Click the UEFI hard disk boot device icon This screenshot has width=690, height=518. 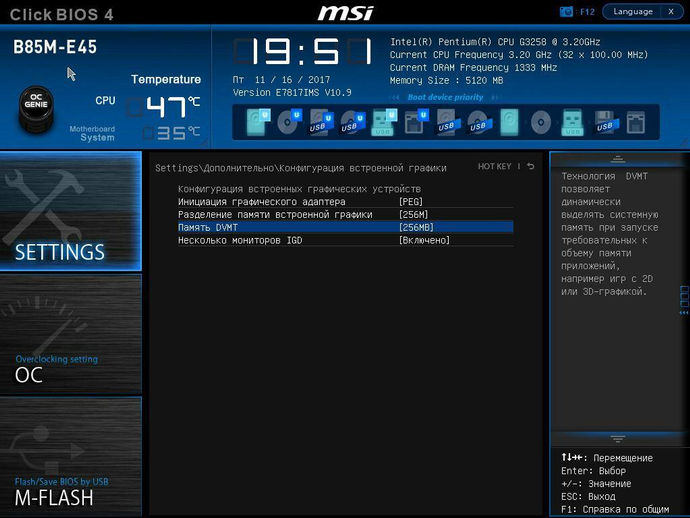coord(258,122)
